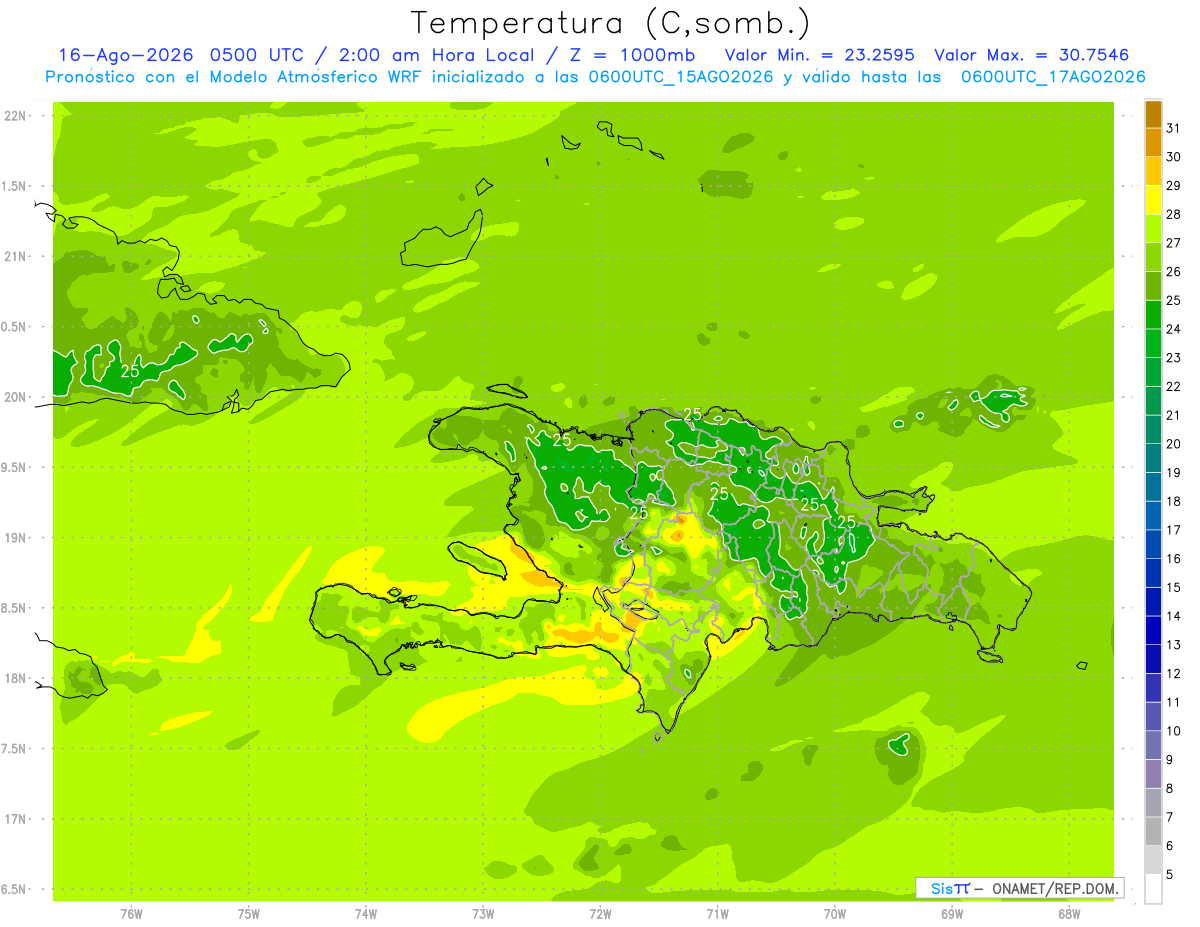Click the '22N' latitude axis label

click(x=16, y=116)
